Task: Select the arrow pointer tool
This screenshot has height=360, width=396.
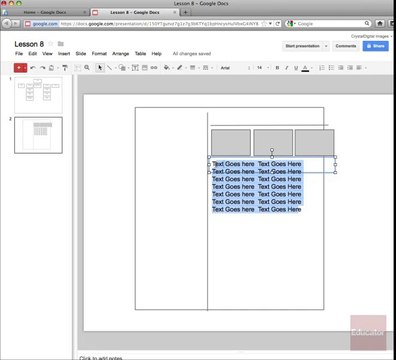Action: click(x=100, y=68)
